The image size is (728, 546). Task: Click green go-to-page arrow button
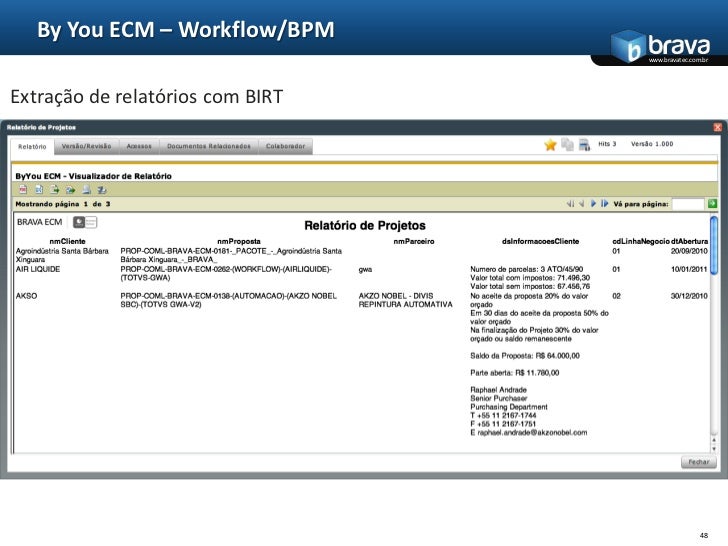(x=712, y=203)
